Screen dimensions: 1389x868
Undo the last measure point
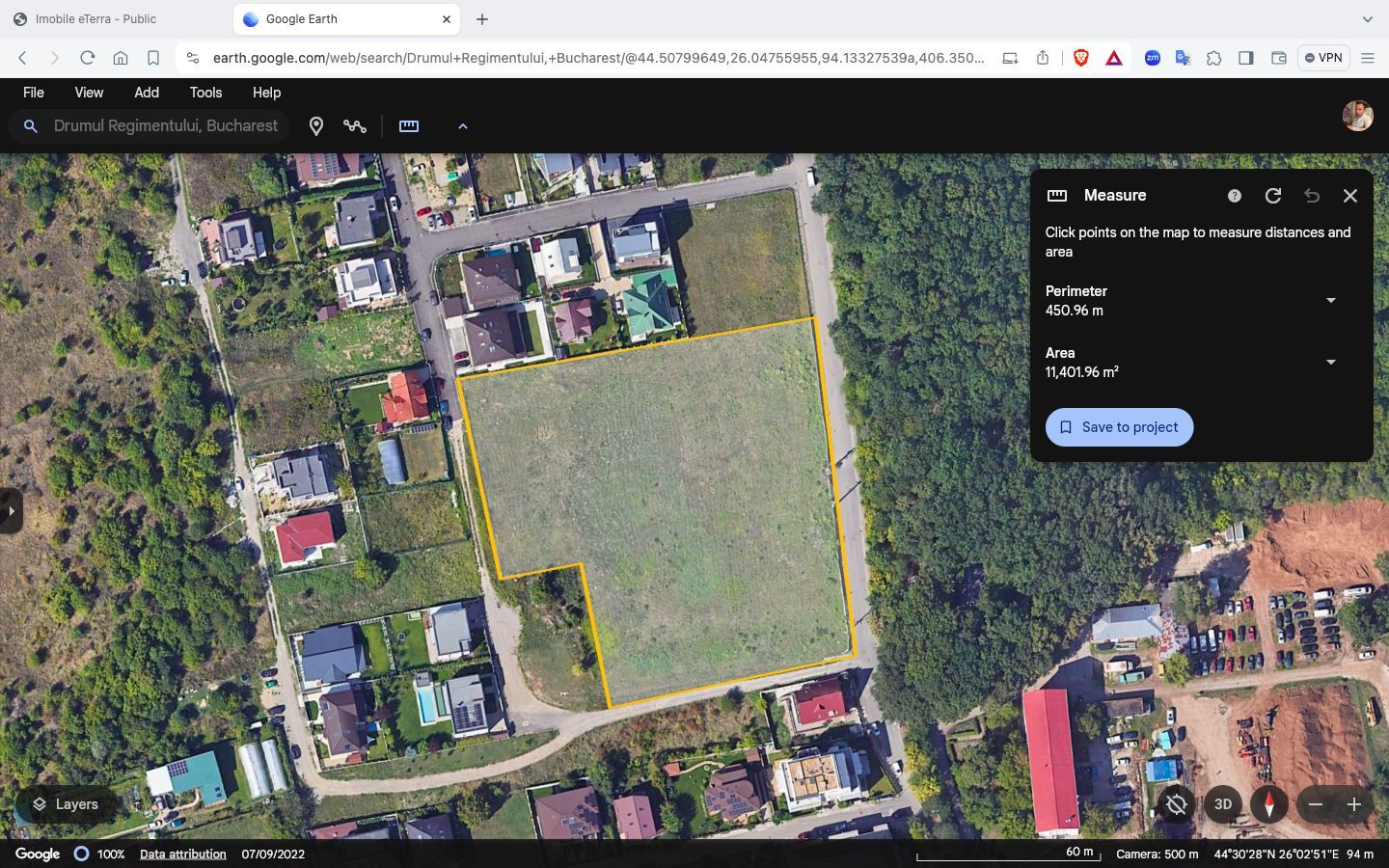tap(1311, 196)
